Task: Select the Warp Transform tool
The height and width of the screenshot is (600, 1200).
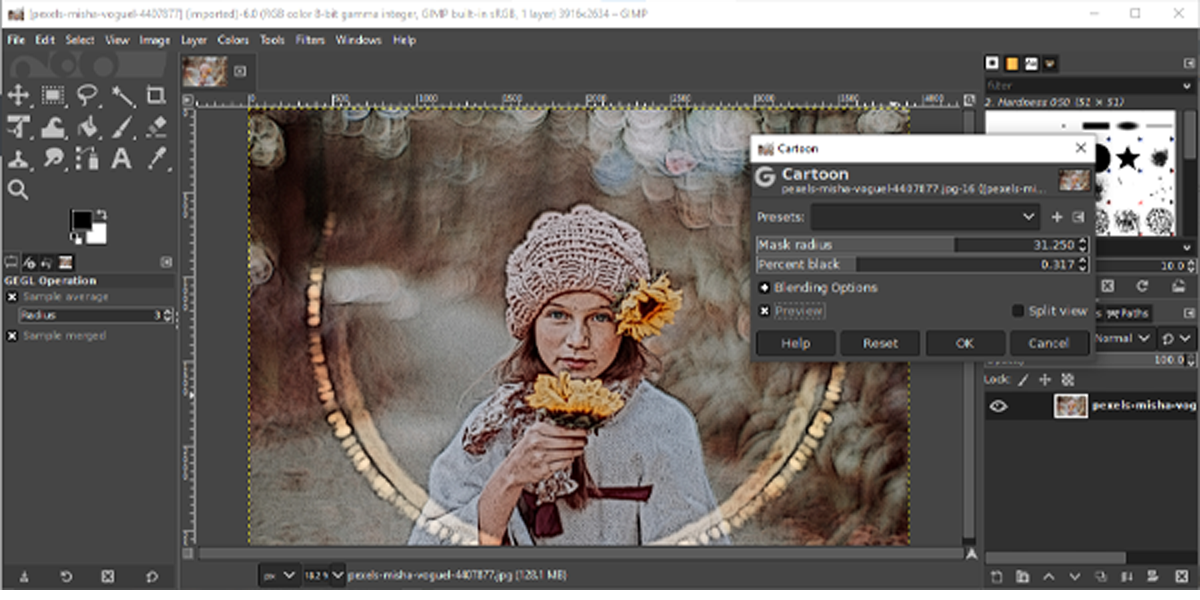Action: tap(53, 127)
